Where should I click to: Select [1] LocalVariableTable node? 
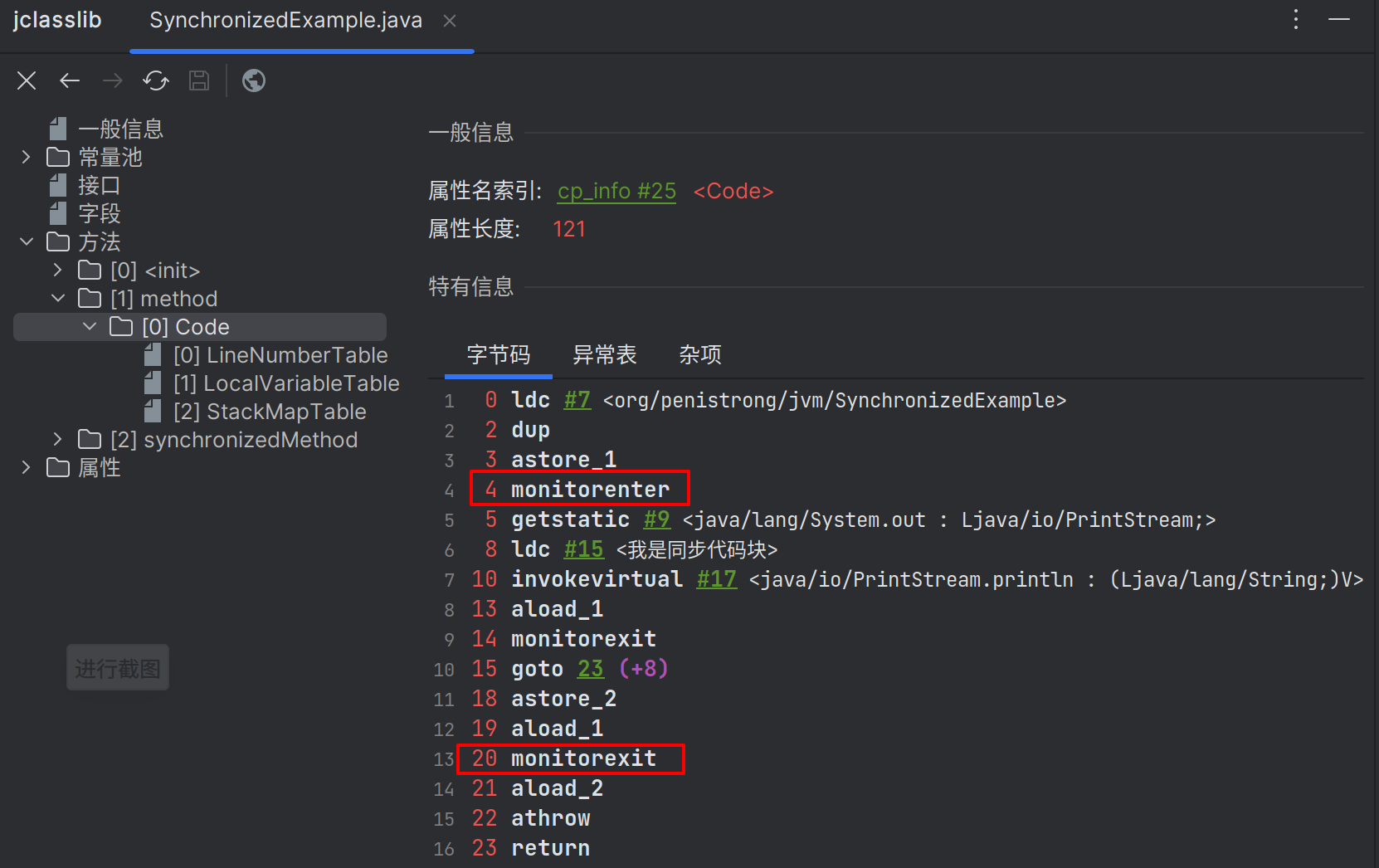tap(286, 383)
